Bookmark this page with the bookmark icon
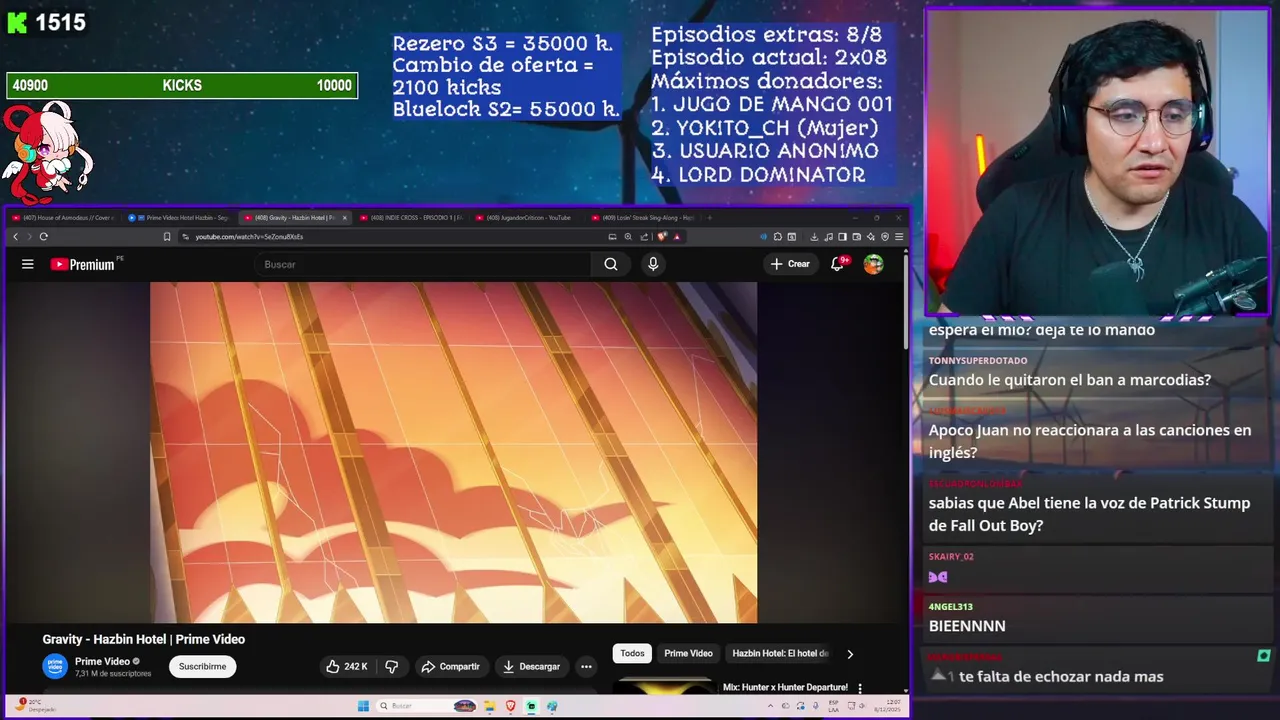Screen dimensions: 1280x720 pyautogui.click(x=167, y=237)
